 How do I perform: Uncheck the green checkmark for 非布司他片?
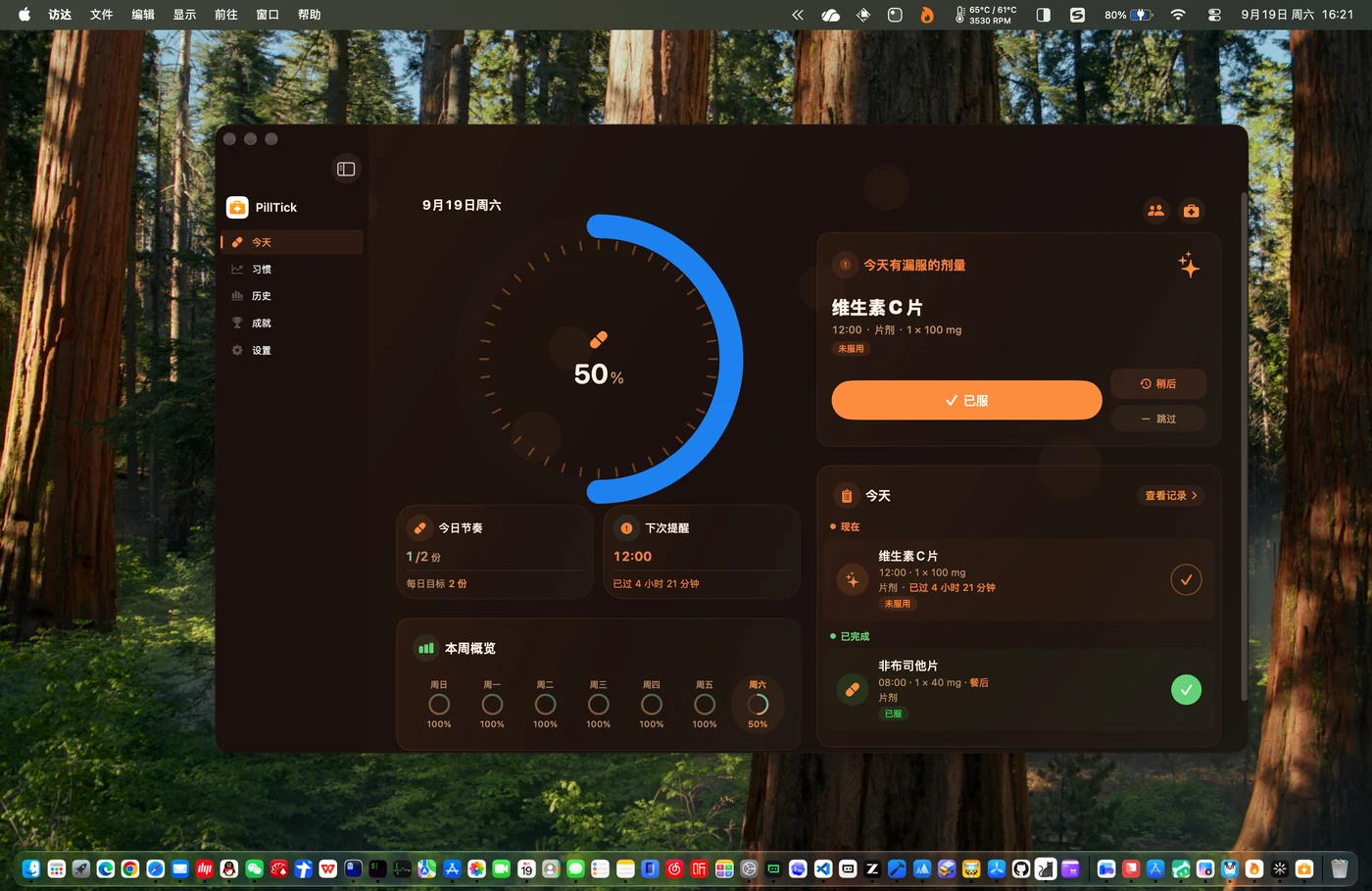[1186, 690]
